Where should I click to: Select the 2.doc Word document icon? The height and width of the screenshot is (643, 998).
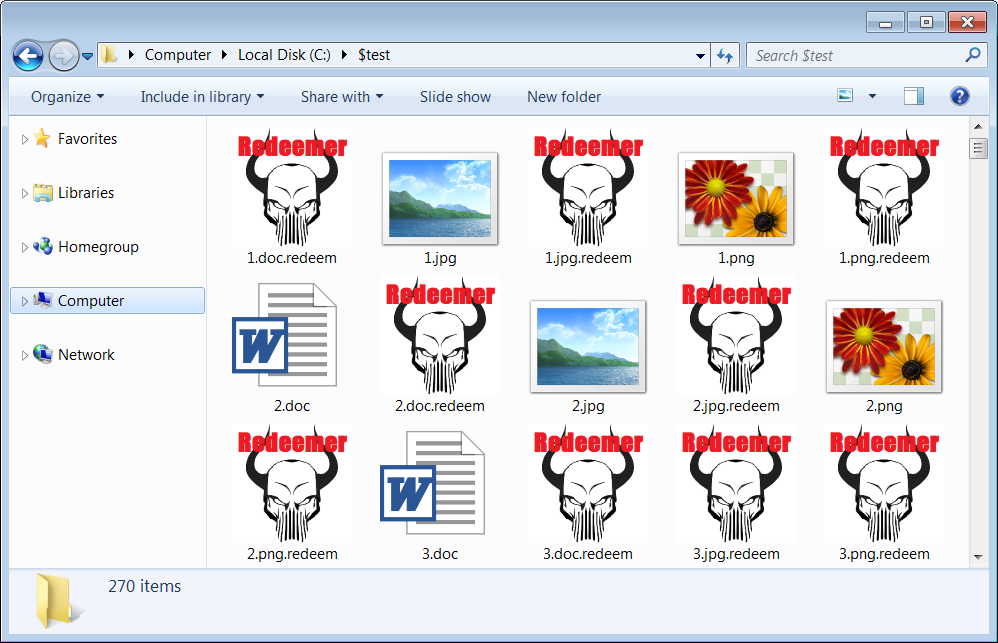[x=285, y=335]
